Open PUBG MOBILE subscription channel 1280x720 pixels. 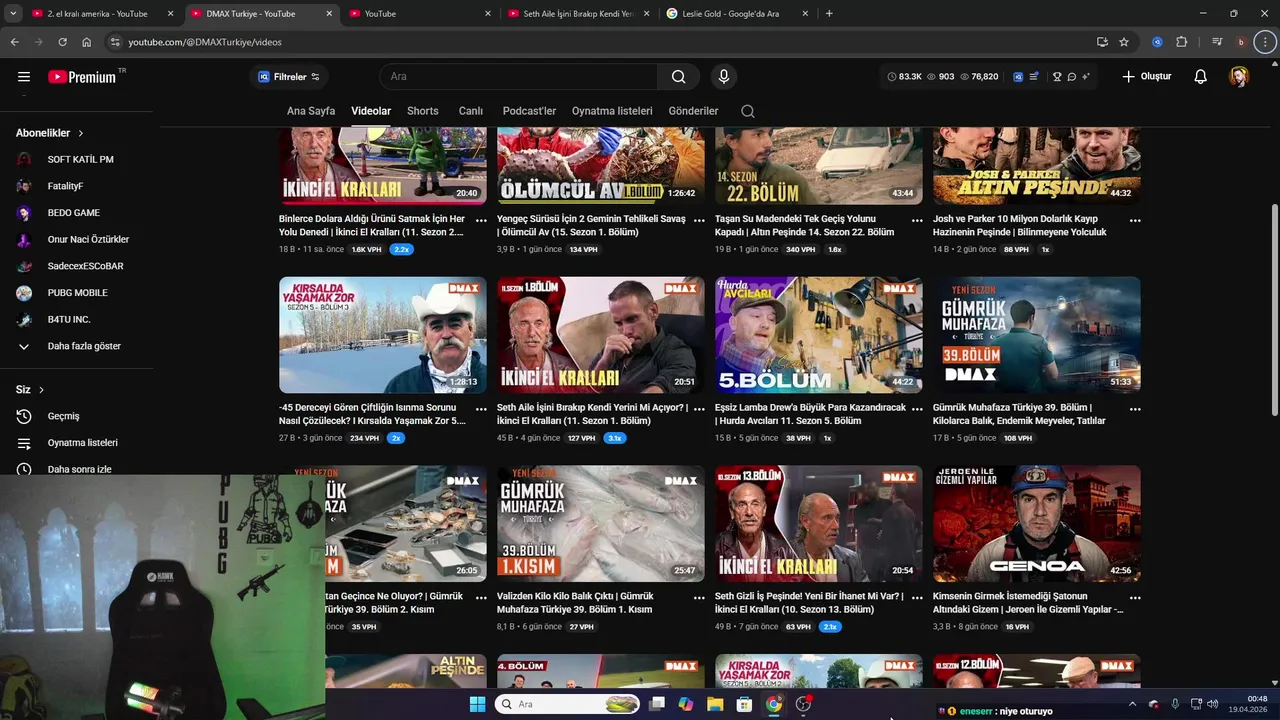(77, 293)
